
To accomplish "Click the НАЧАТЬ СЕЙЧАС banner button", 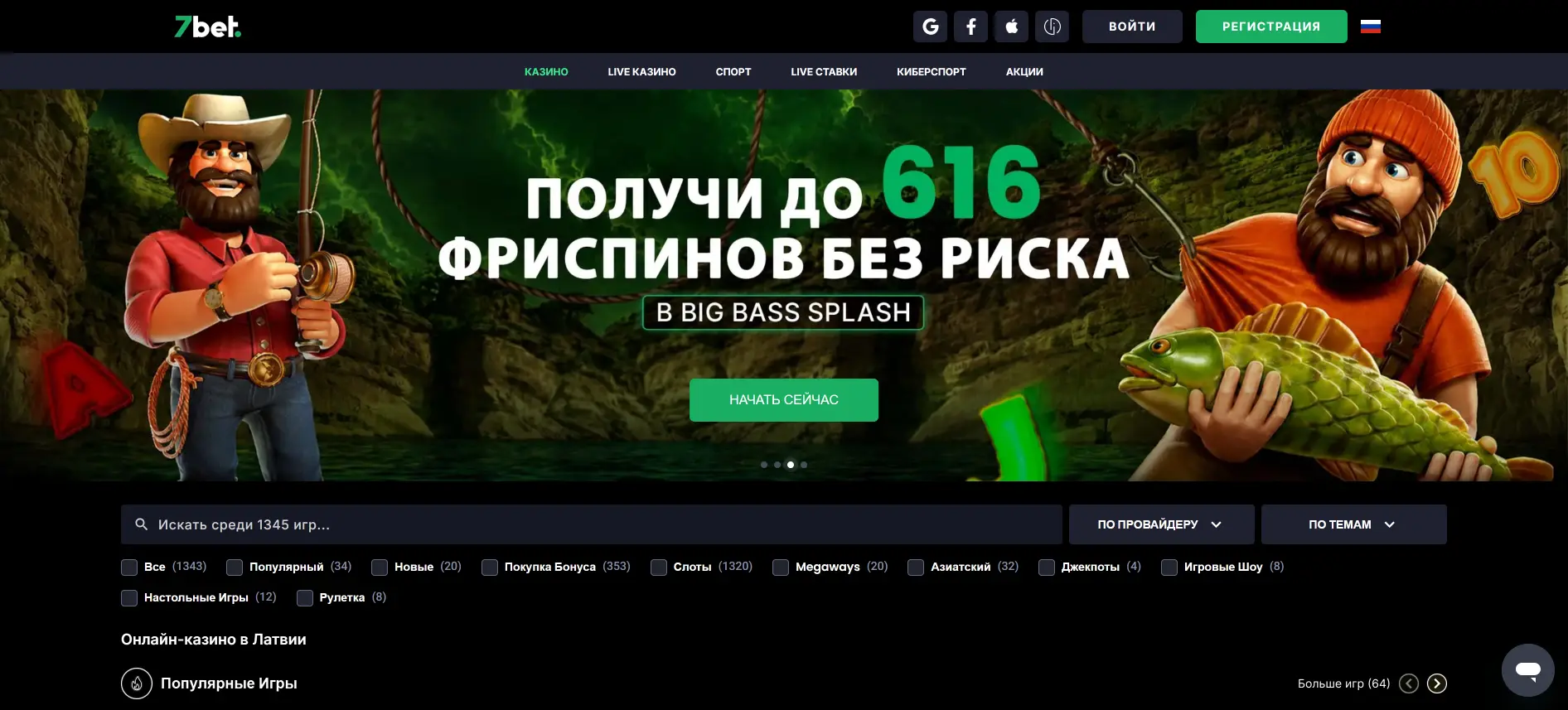I will click(784, 400).
